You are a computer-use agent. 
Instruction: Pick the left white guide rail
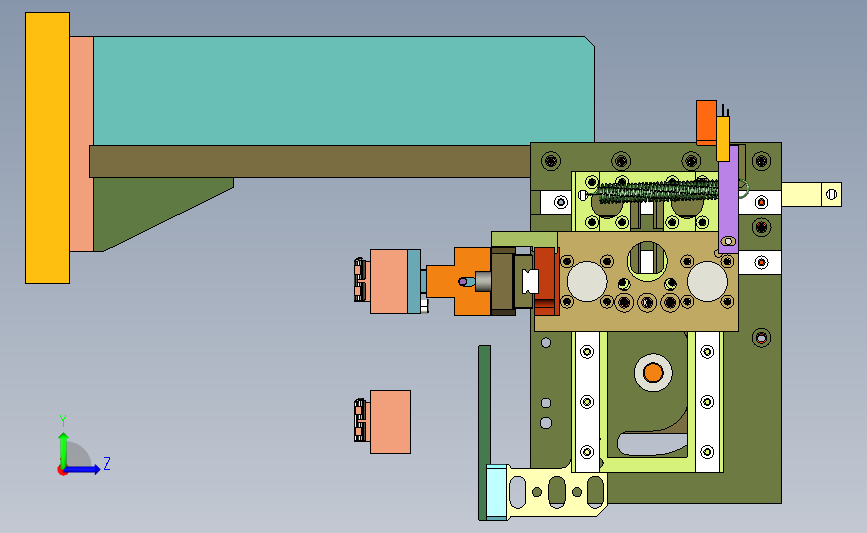[x=587, y=402]
